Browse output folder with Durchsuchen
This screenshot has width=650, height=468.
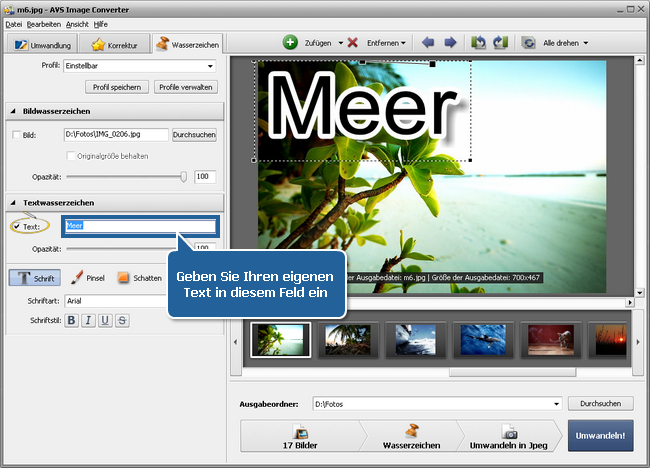(601, 403)
